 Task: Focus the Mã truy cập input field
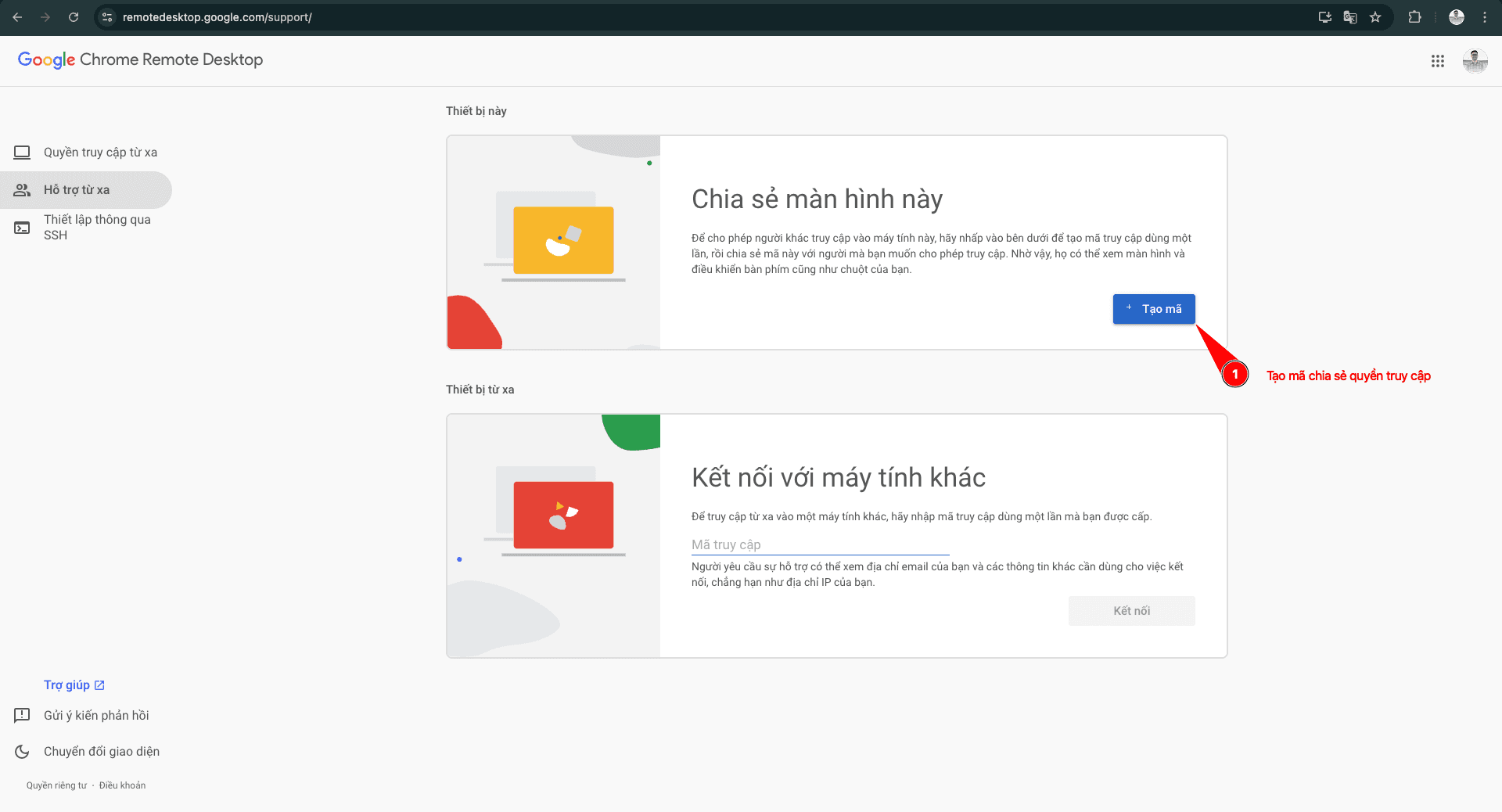[820, 544]
